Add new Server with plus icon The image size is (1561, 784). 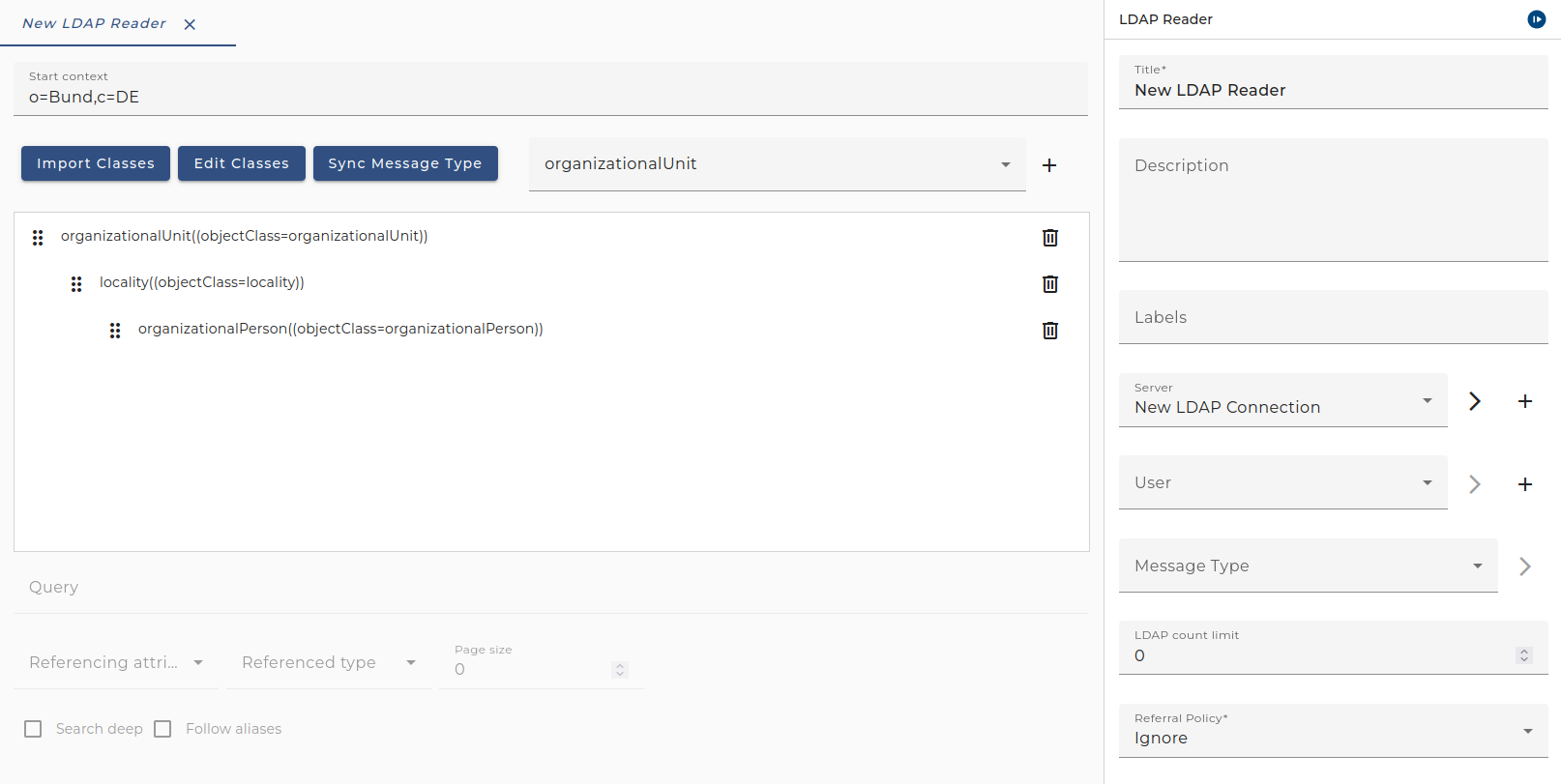(x=1525, y=401)
